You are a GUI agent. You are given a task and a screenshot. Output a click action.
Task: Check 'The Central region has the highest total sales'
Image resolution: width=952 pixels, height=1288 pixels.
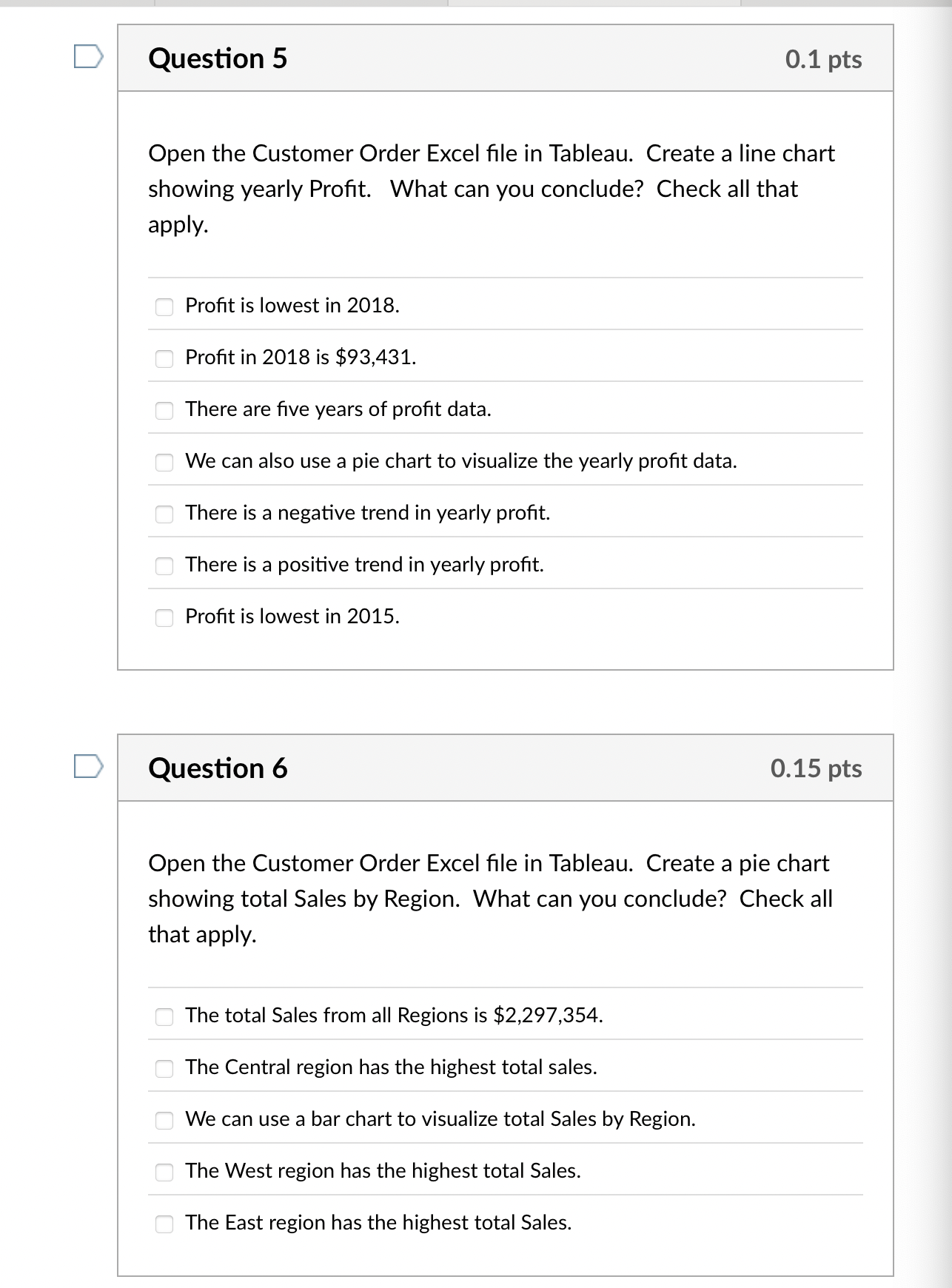163,1070
